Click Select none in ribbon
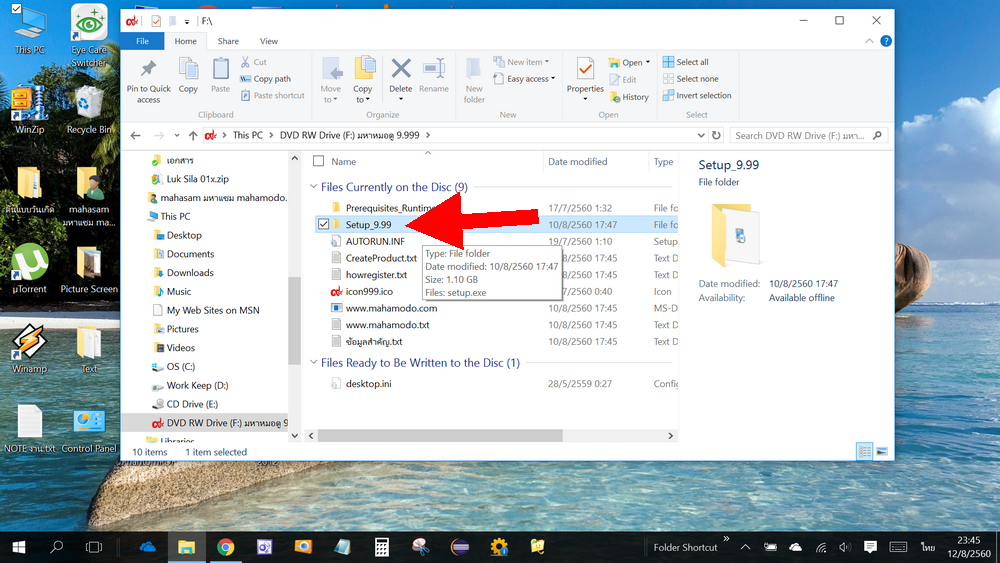Viewport: 1000px width, 563px height. 691,78
